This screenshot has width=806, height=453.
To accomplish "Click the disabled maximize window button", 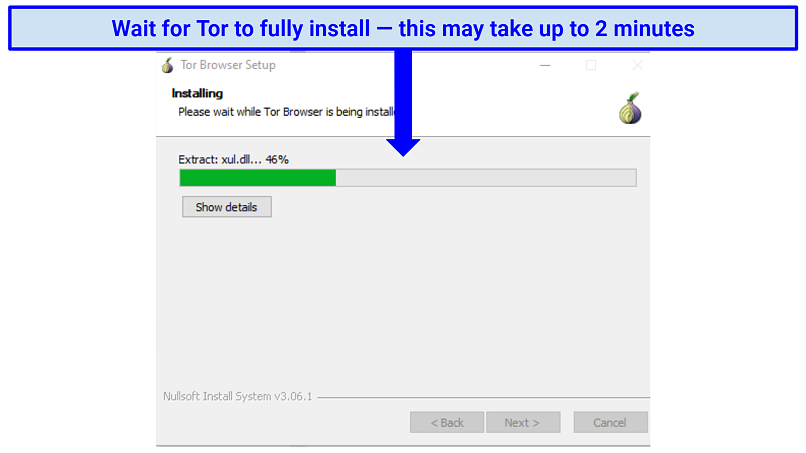I will pos(591,65).
